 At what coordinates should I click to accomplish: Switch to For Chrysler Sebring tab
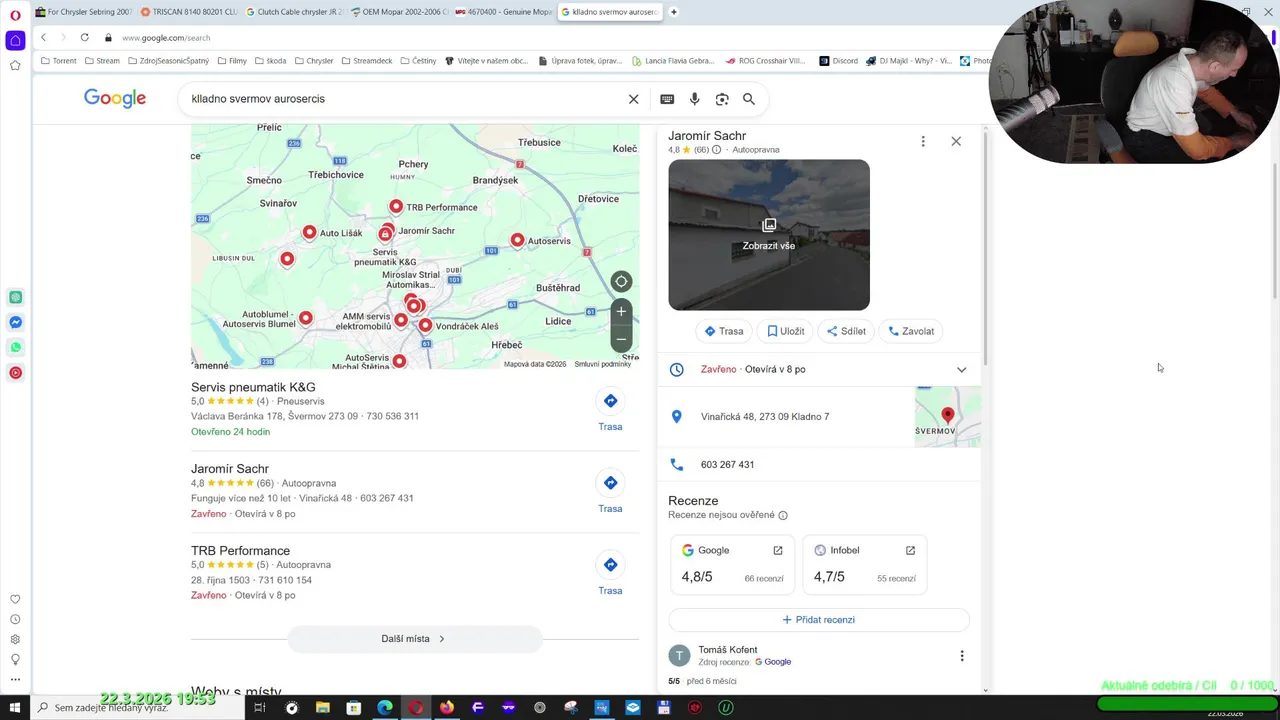[x=84, y=12]
